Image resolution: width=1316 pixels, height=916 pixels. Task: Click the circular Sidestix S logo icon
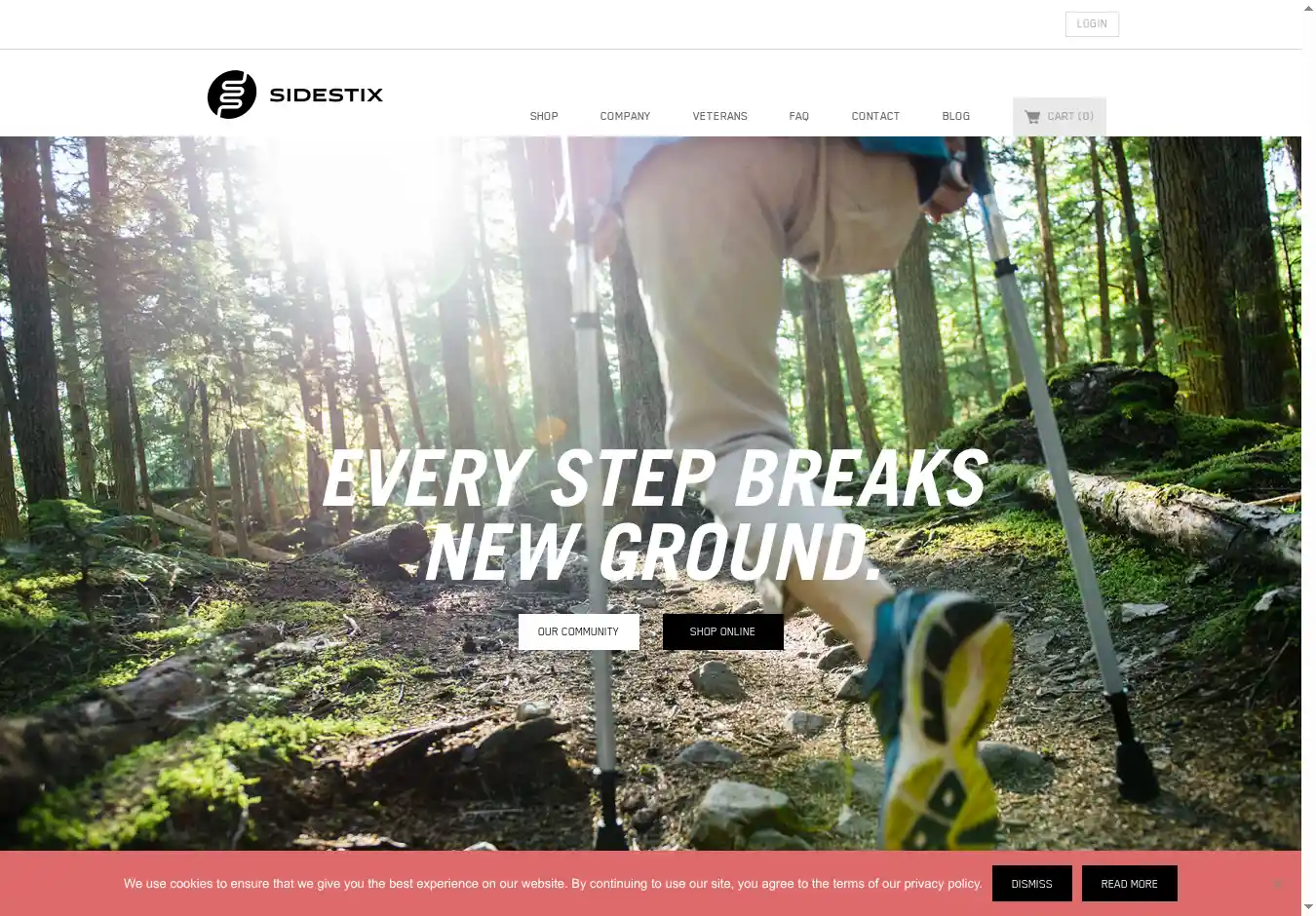coord(232,95)
